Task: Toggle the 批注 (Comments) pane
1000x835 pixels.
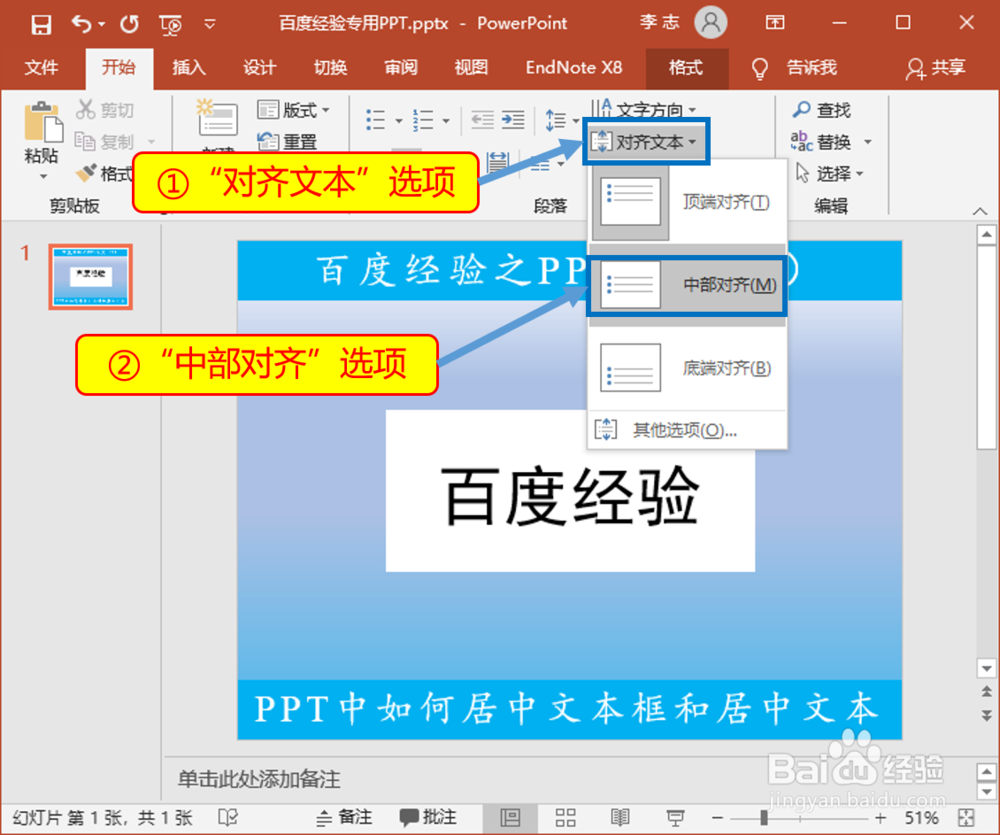Action: coord(429,817)
